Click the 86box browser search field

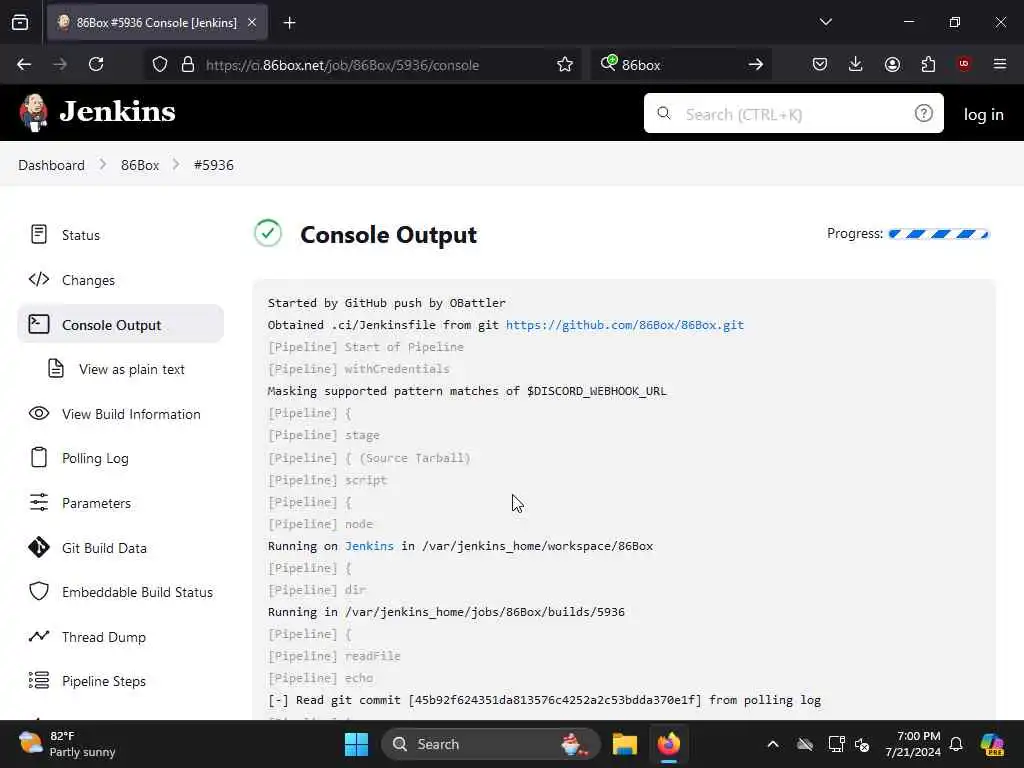pyautogui.click(x=679, y=65)
